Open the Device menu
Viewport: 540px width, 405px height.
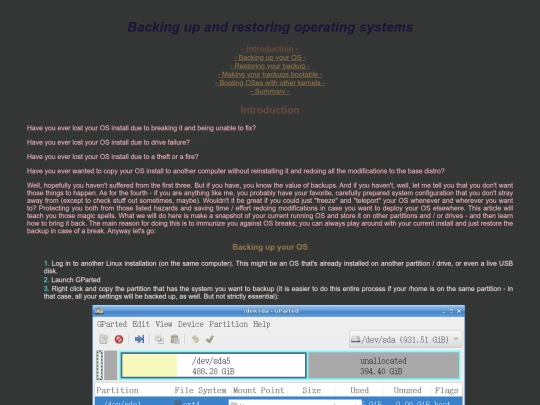[191, 324]
